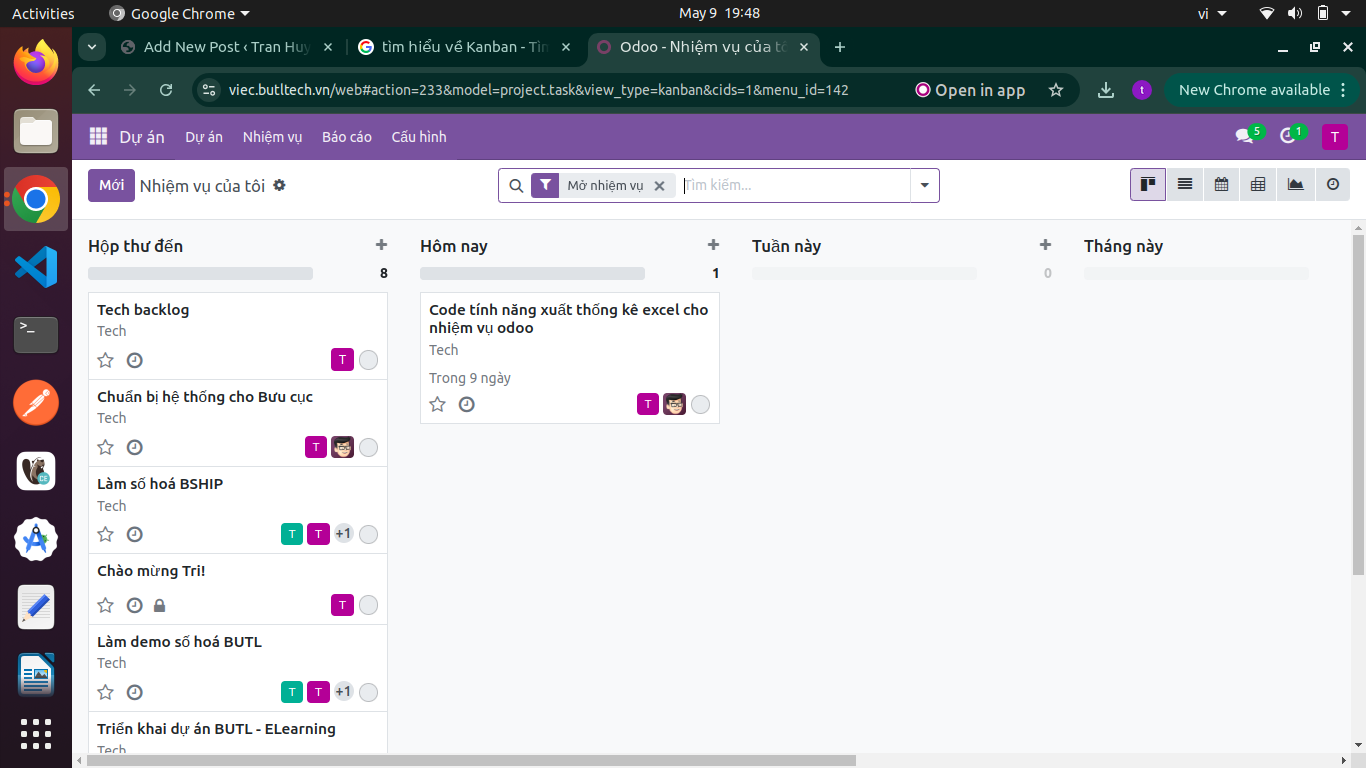Click the clock activity icon on Code tính năng card
The image size is (1366, 768).
tap(466, 404)
